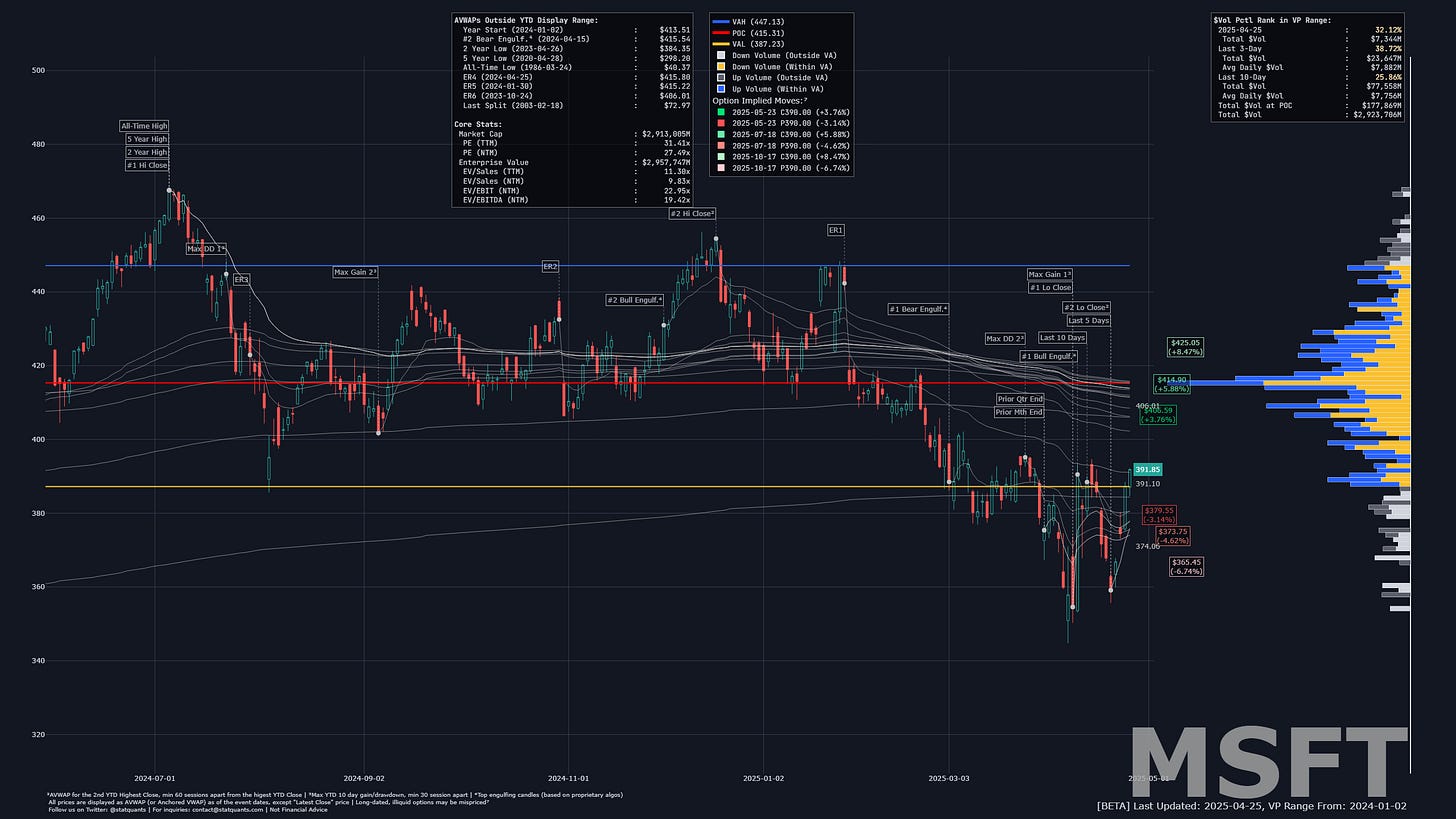Click the 340 price axis label
This screenshot has height=819, width=1456.
pyautogui.click(x=37, y=661)
